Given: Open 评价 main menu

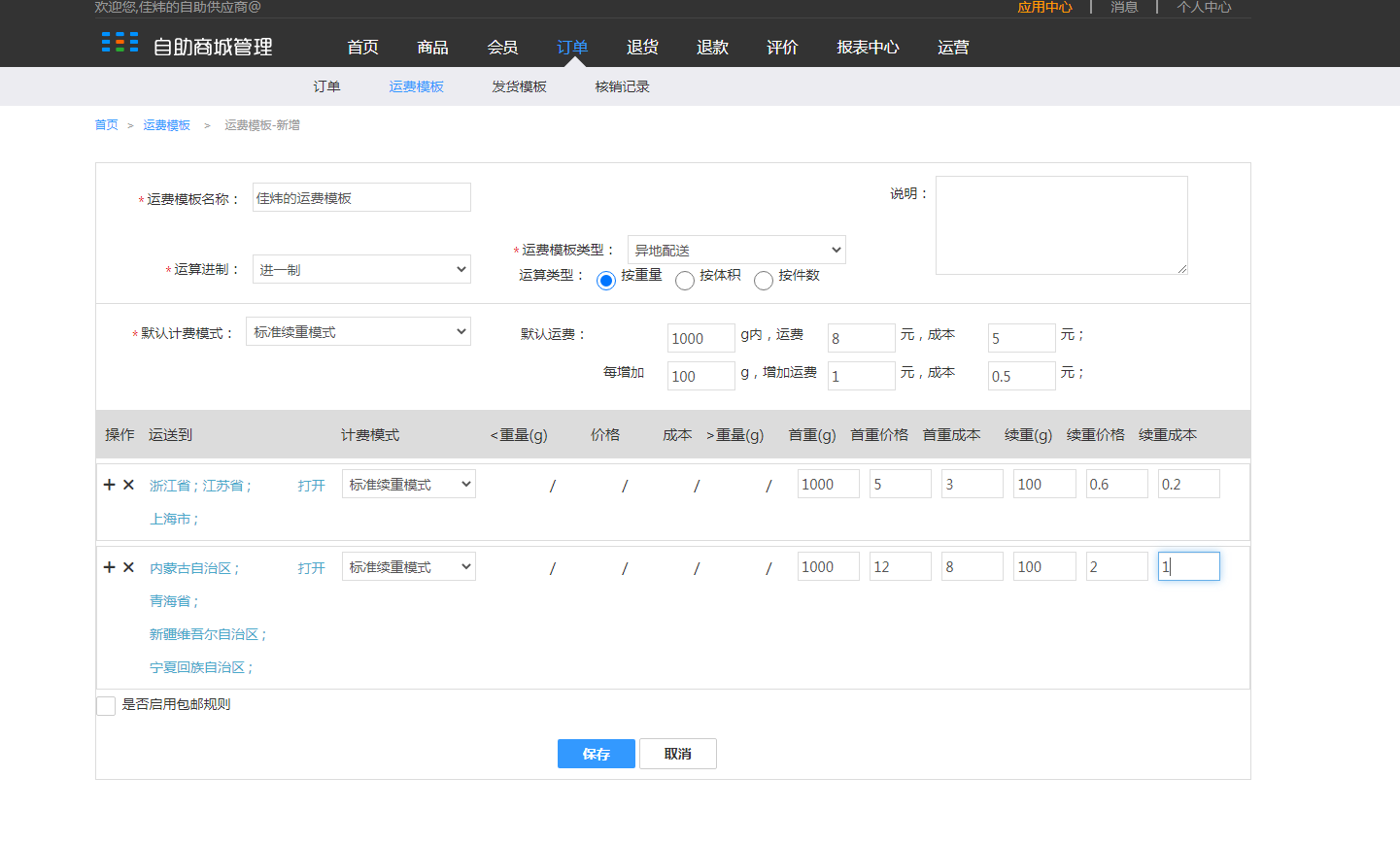Looking at the screenshot, I should (x=782, y=47).
